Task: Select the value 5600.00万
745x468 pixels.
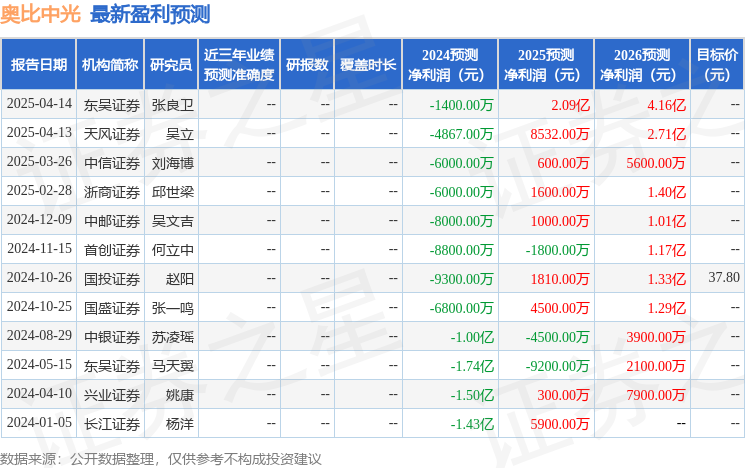Action: click(656, 163)
